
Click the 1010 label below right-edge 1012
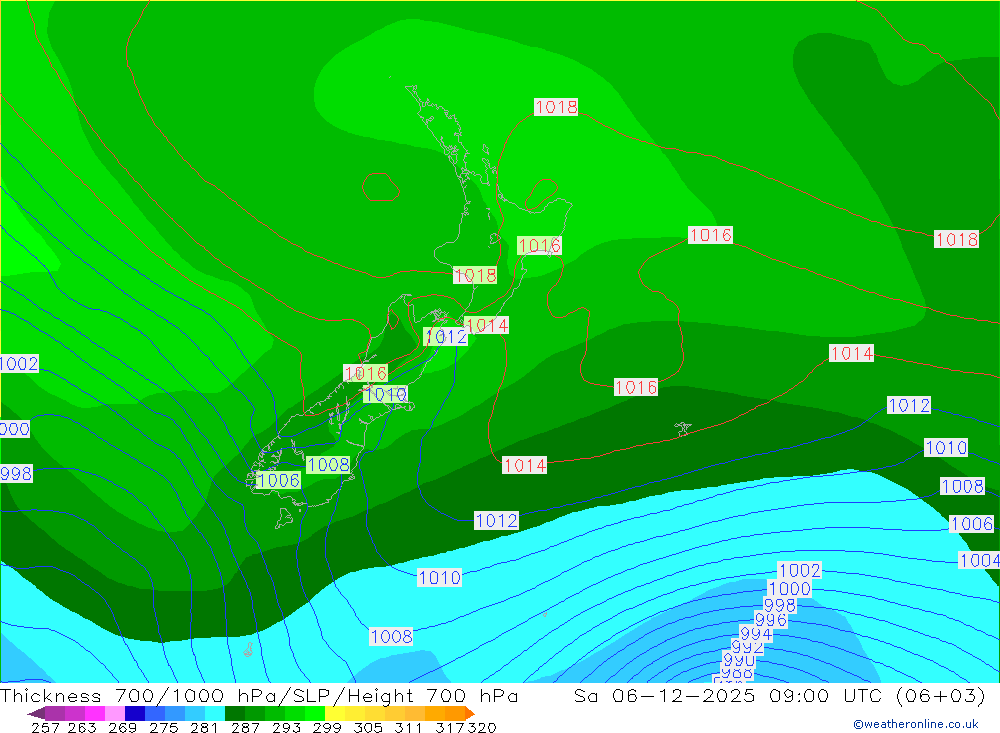pyautogui.click(x=946, y=447)
